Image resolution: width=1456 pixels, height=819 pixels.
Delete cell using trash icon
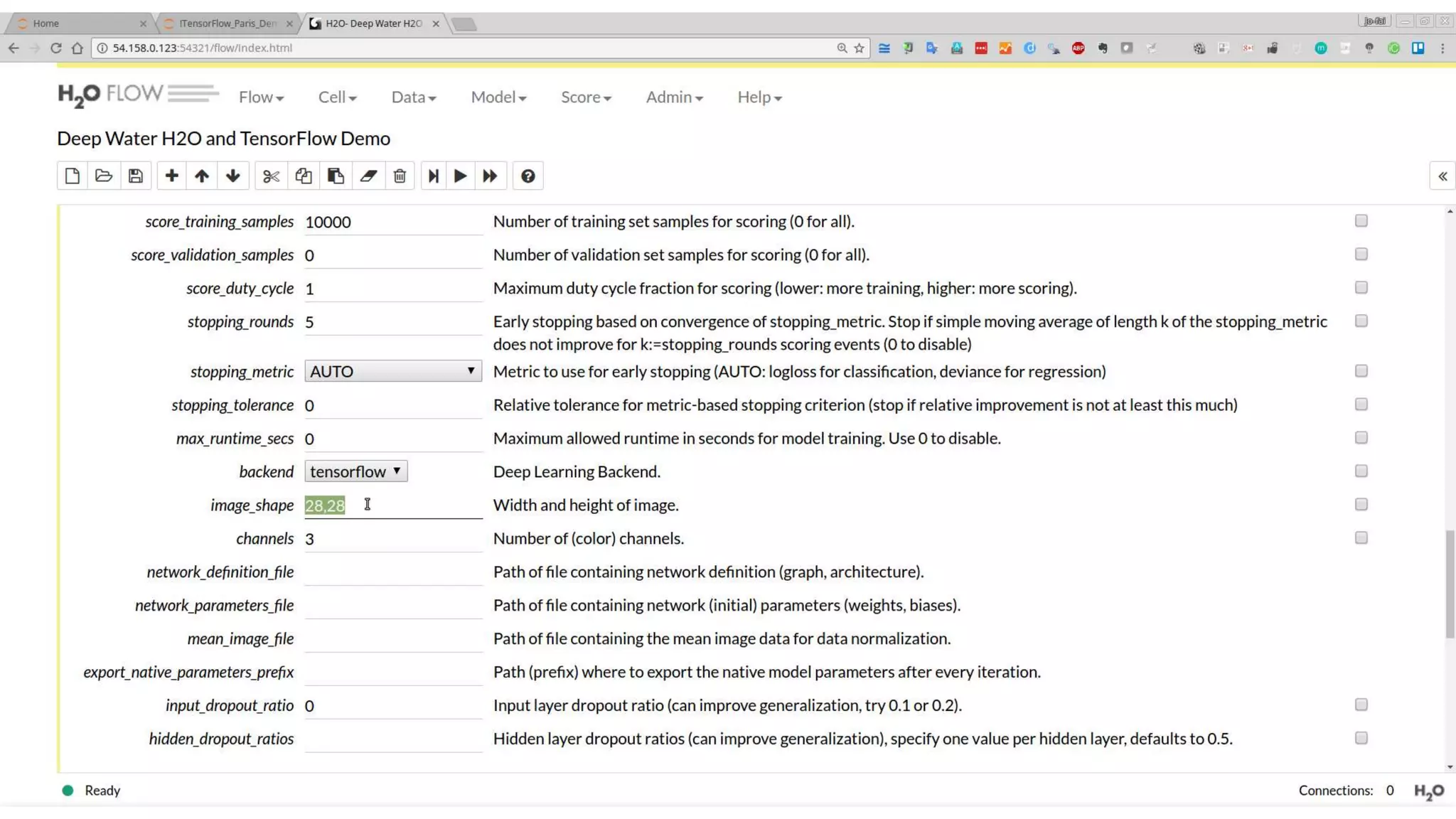tap(400, 176)
